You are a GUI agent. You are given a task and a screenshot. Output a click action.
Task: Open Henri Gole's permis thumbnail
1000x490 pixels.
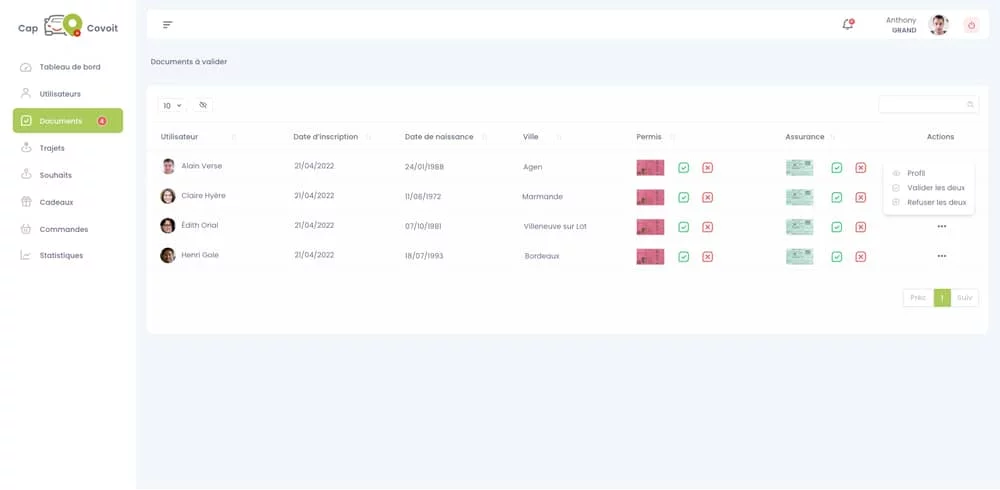click(650, 256)
